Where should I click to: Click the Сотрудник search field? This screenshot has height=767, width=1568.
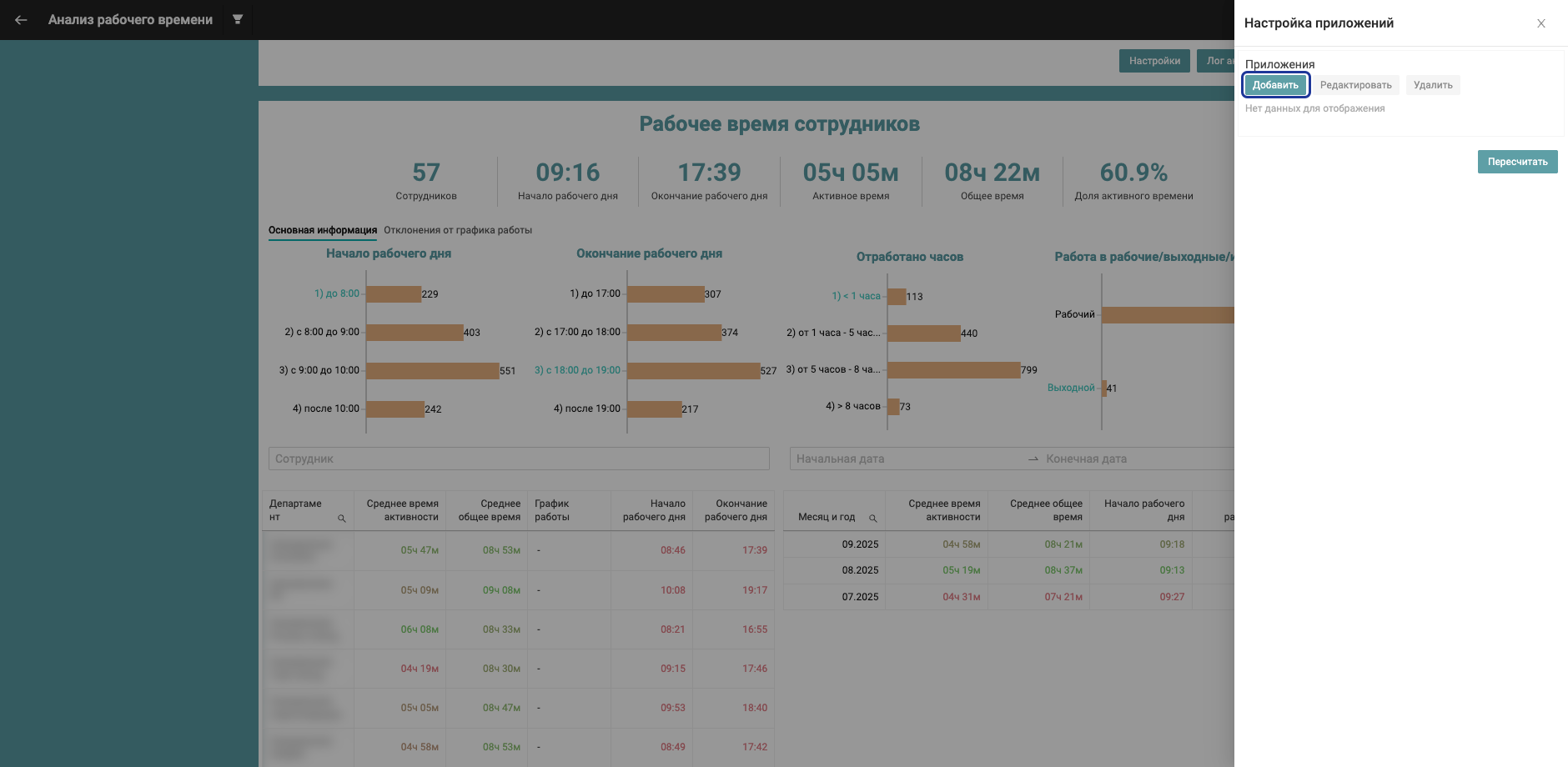(x=518, y=459)
